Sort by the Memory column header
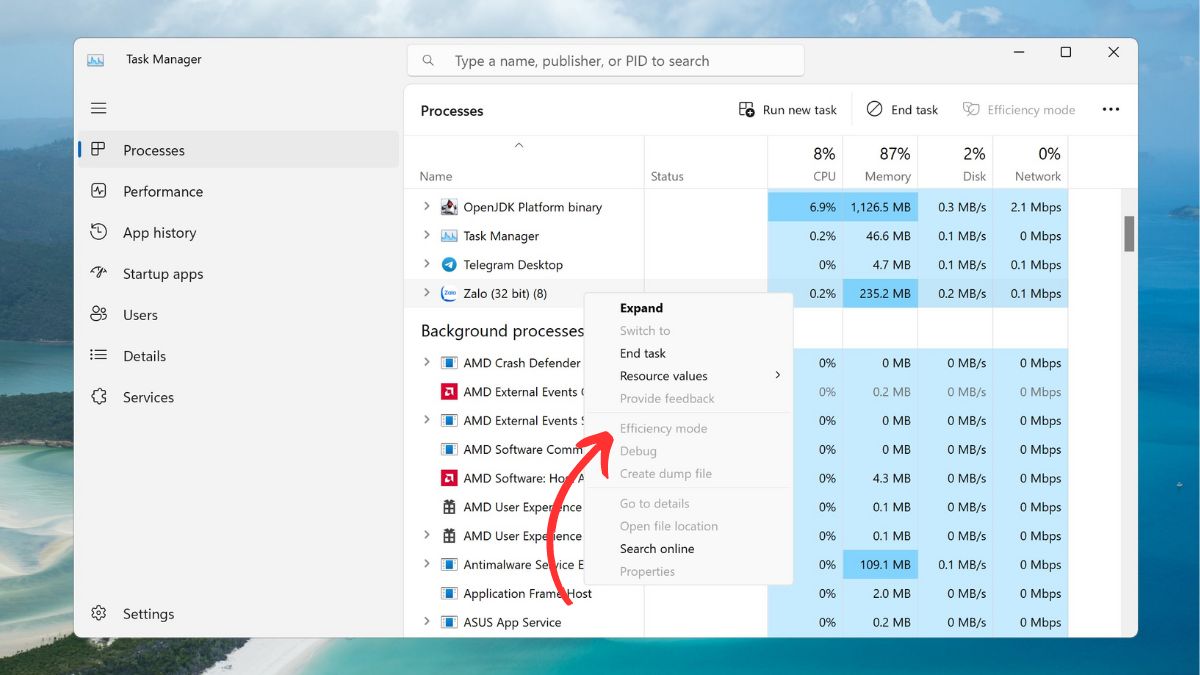This screenshot has height=675, width=1200. (880, 163)
